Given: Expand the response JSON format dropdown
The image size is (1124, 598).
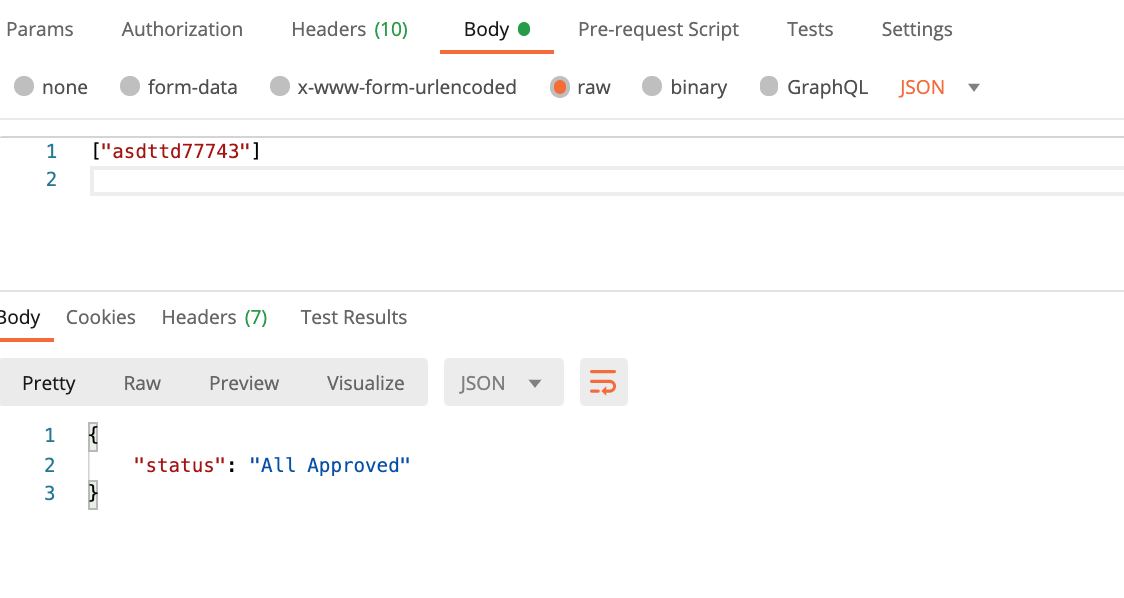Looking at the screenshot, I should pyautogui.click(x=503, y=382).
